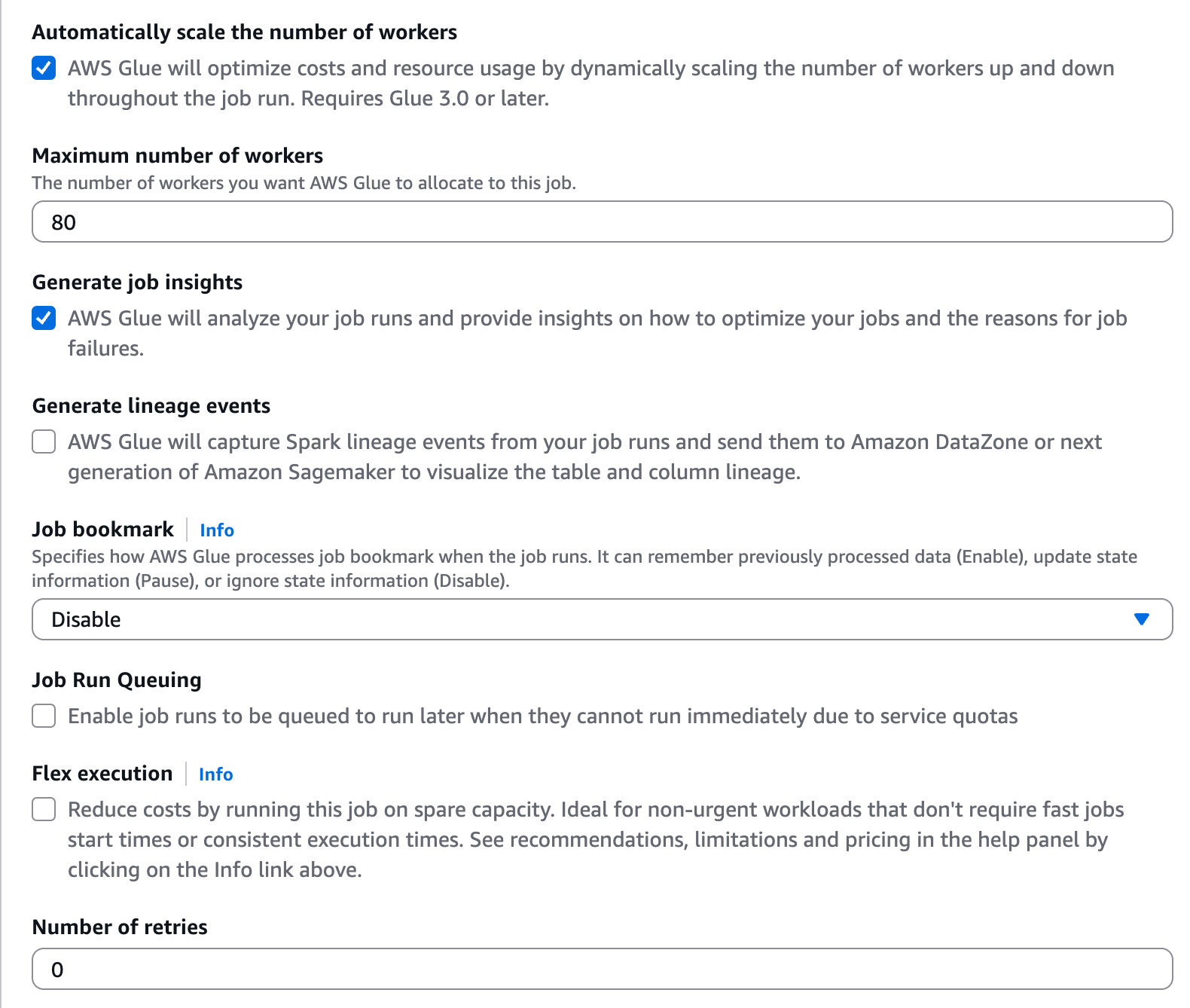Click the Number of retries label

tap(120, 927)
